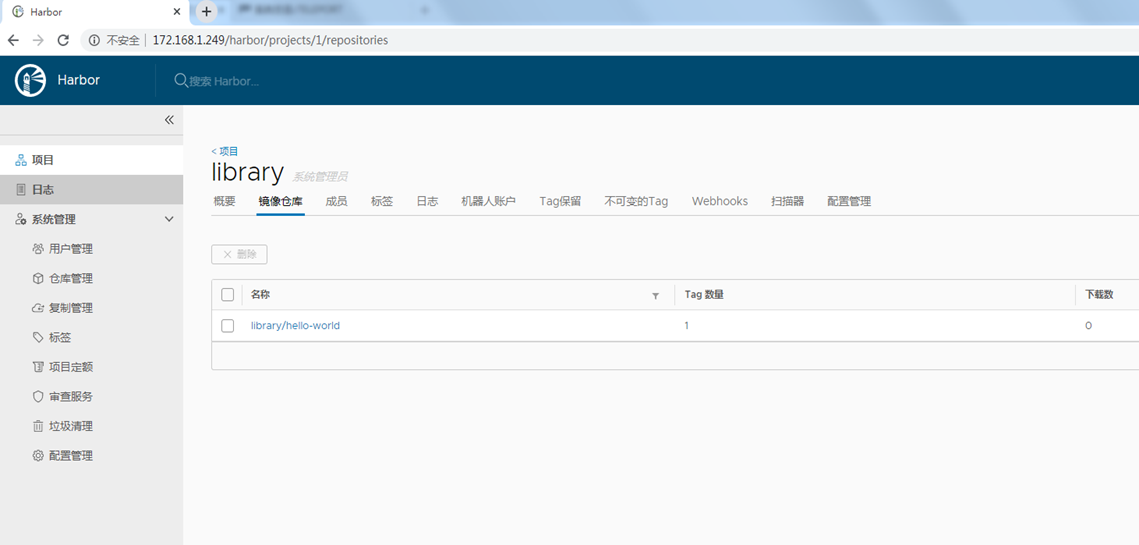Image resolution: width=1139 pixels, height=545 pixels.
Task: Open 审查服务 in the sidebar
Action: (x=70, y=397)
